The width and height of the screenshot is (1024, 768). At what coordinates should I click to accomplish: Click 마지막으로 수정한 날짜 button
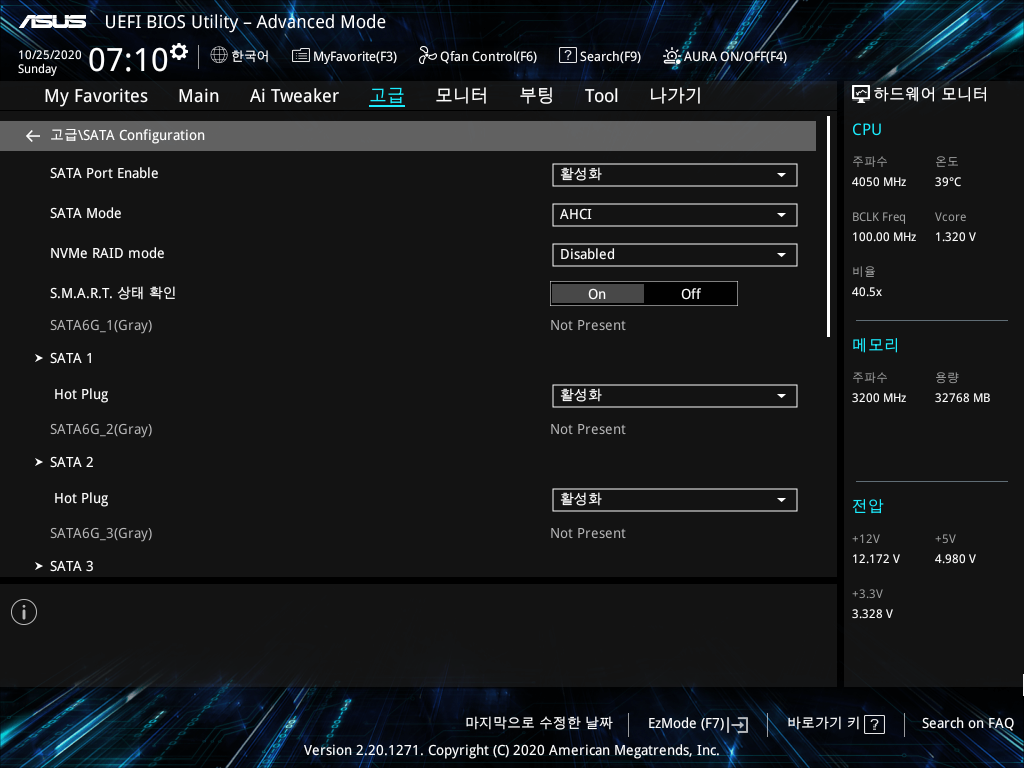point(539,723)
